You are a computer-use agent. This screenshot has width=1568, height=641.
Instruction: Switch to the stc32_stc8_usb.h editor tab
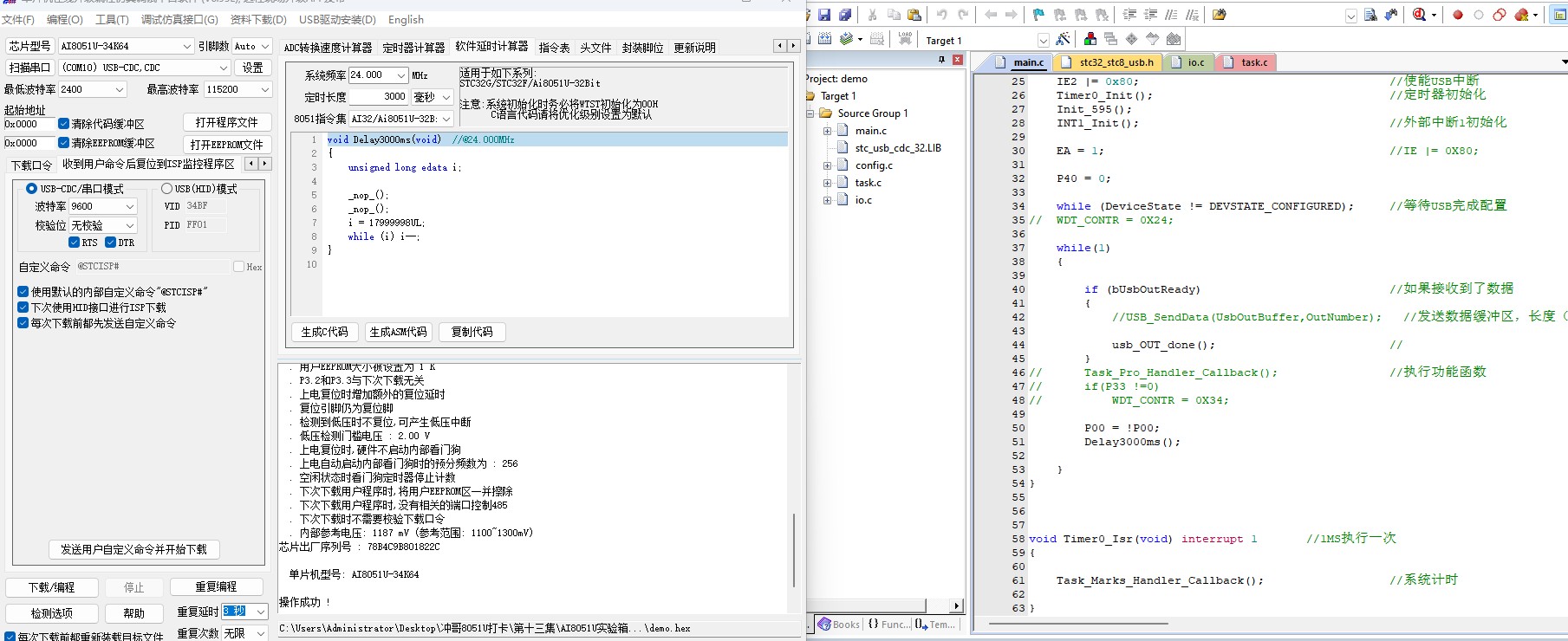click(1116, 62)
